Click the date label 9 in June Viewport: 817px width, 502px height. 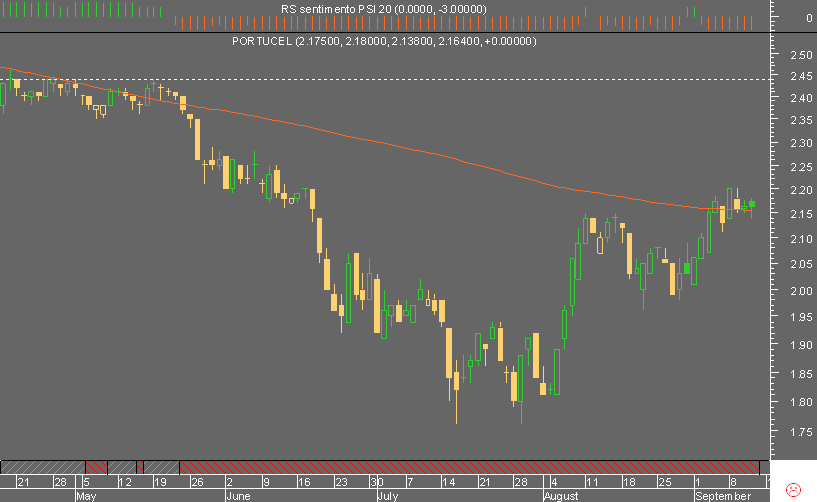(x=266, y=482)
